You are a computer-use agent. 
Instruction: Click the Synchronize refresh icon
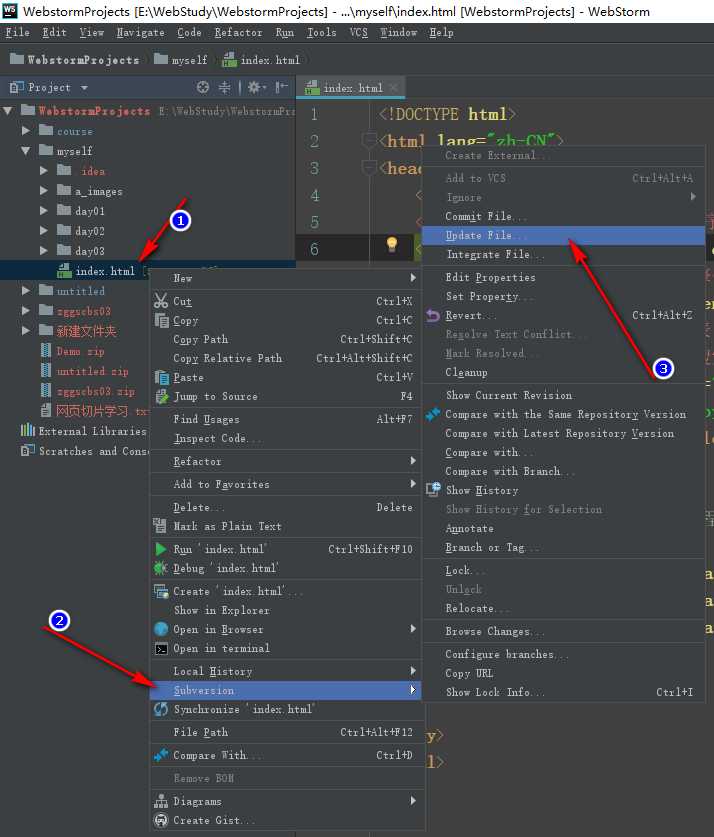point(161,709)
